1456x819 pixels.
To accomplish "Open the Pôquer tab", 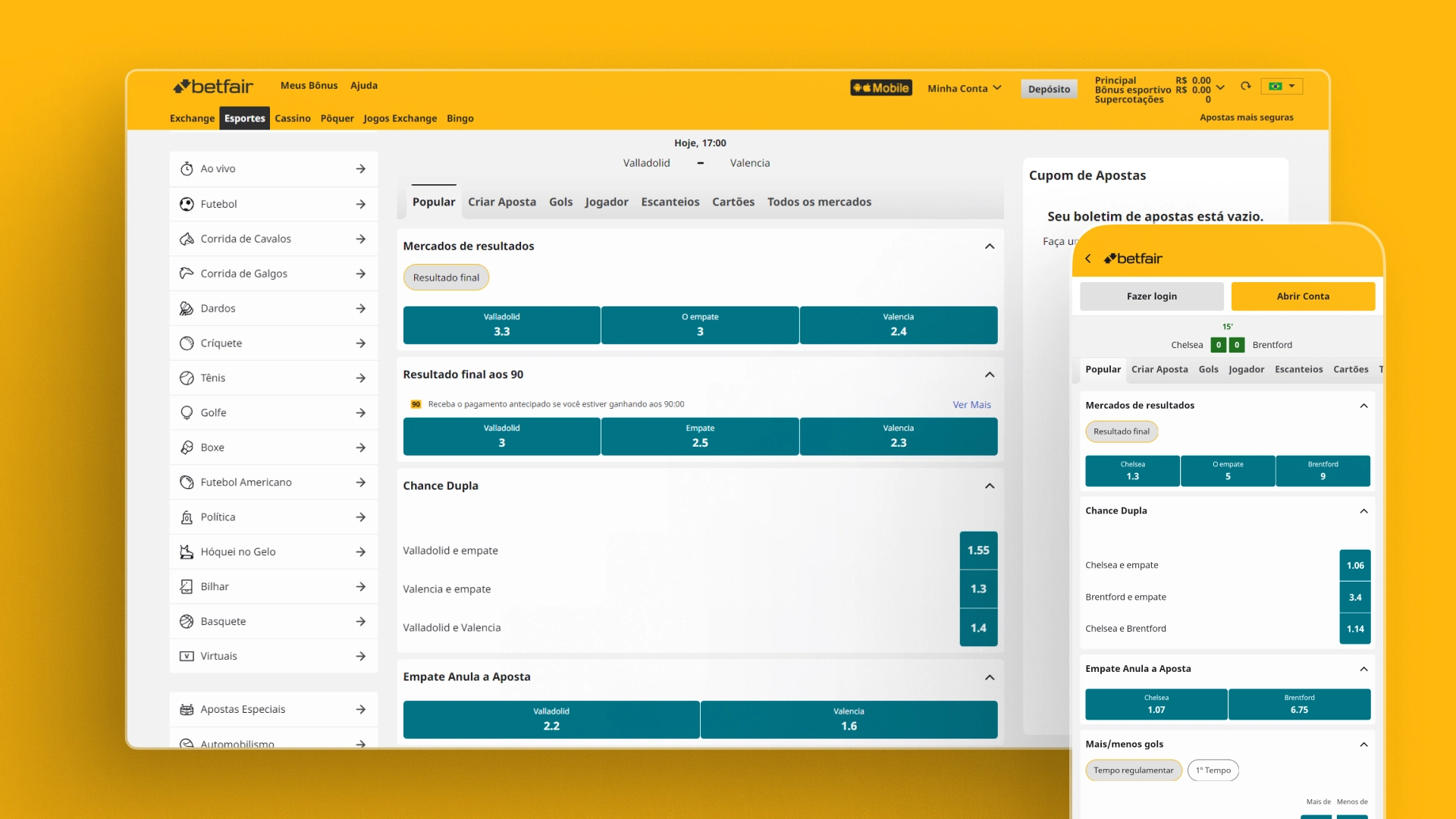I will 337,118.
